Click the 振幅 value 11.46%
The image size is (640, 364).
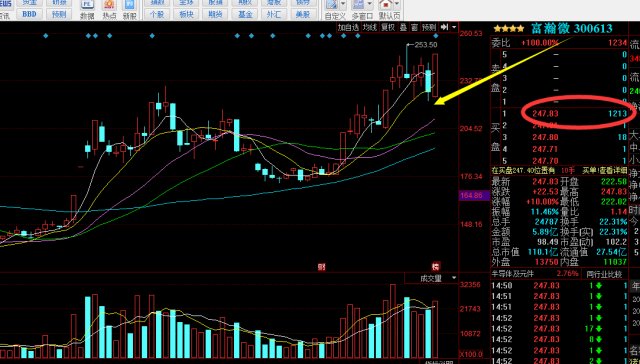pyautogui.click(x=545, y=212)
